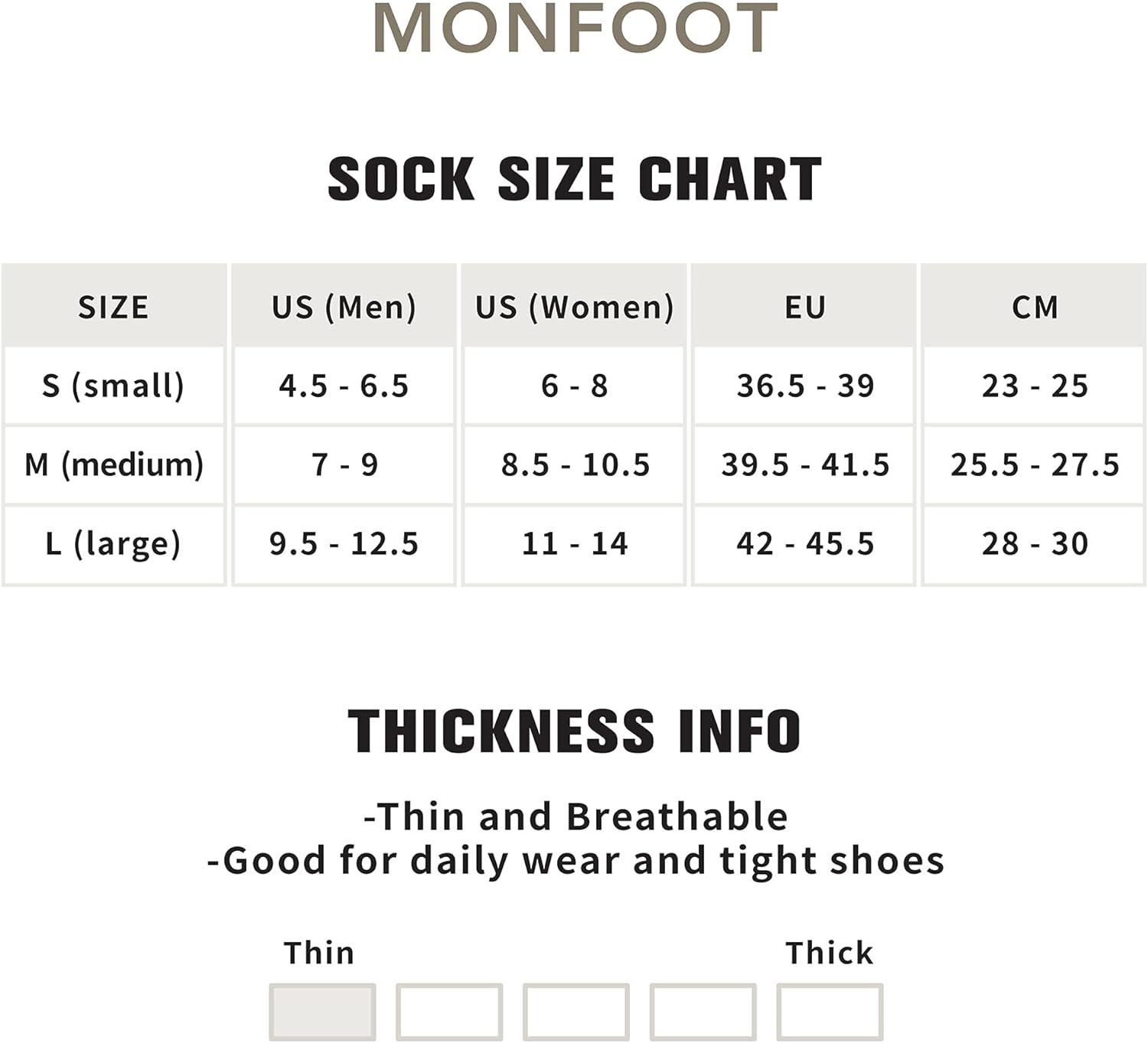Screen dimensions: 1148x1043
Task: Click the US (Women) column header
Action: (x=574, y=306)
